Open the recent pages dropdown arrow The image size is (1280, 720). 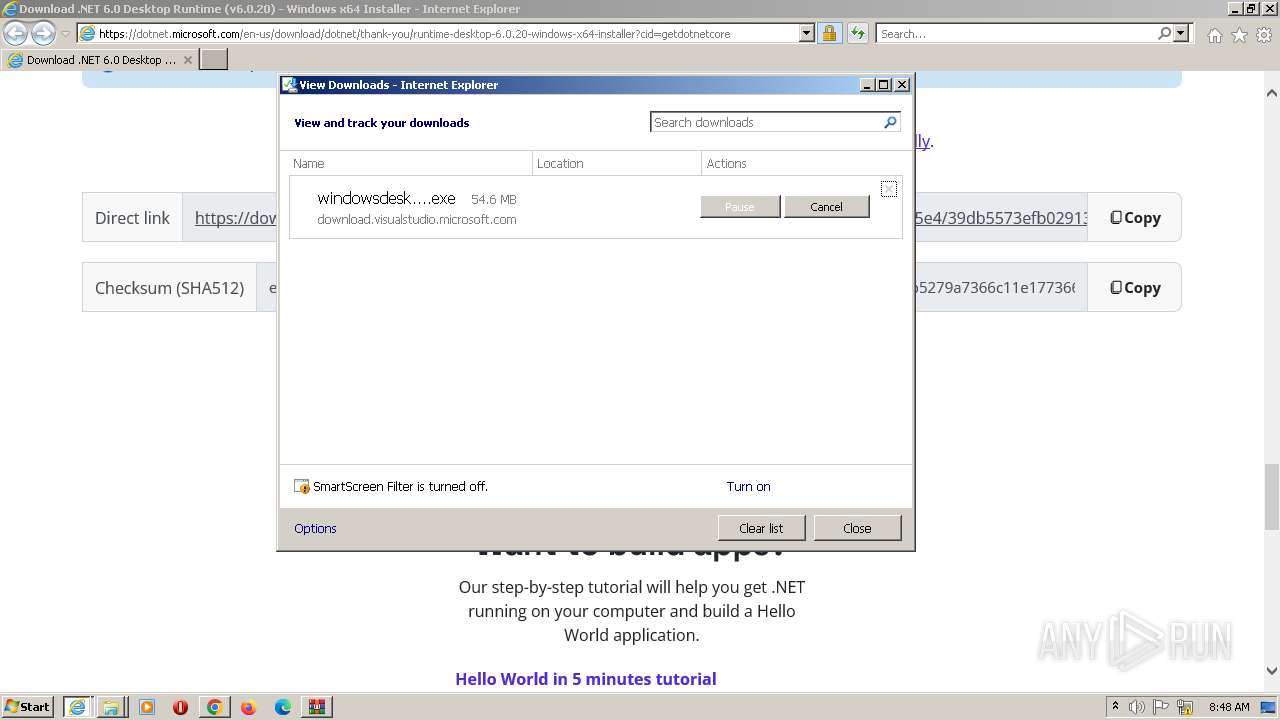[66, 34]
